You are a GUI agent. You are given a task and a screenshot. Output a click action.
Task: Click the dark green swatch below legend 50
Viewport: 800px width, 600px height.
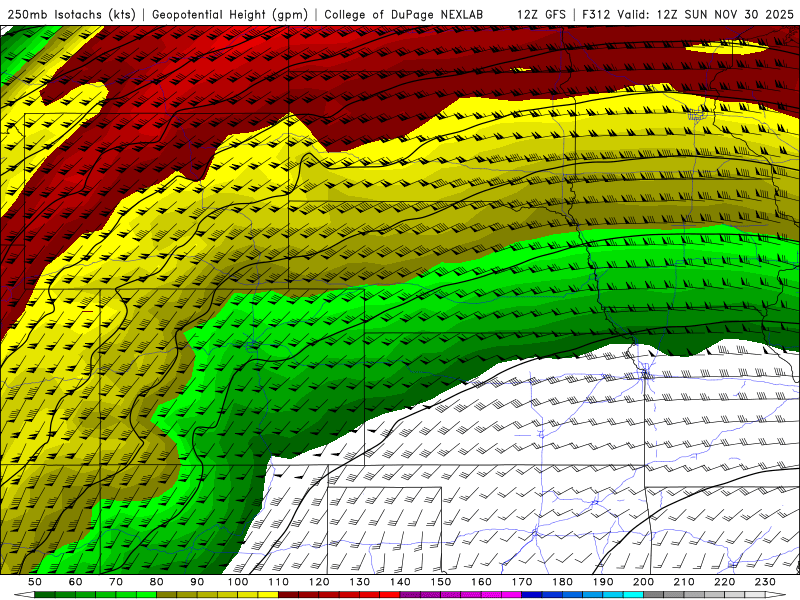click(x=45, y=595)
